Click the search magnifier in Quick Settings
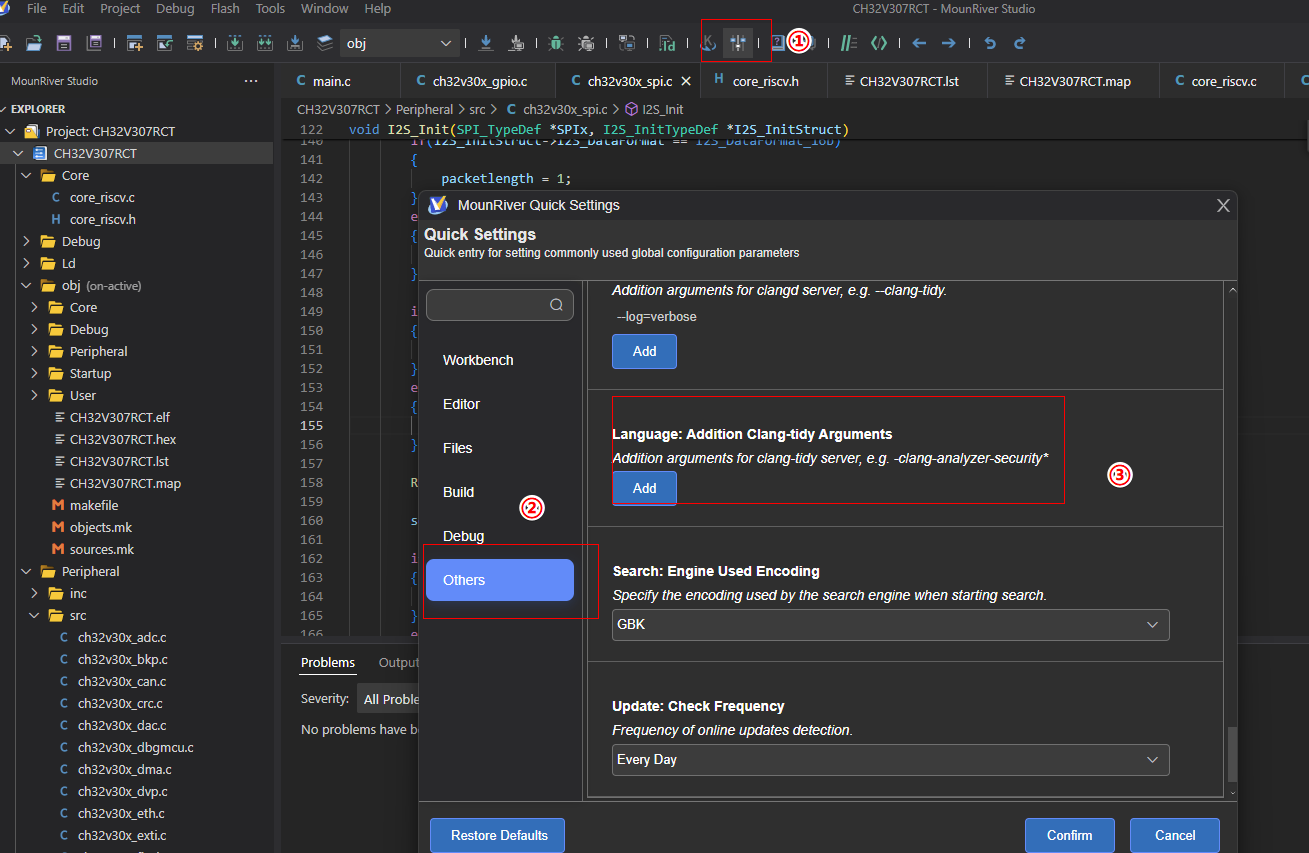Image resolution: width=1309 pixels, height=853 pixels. coord(557,305)
